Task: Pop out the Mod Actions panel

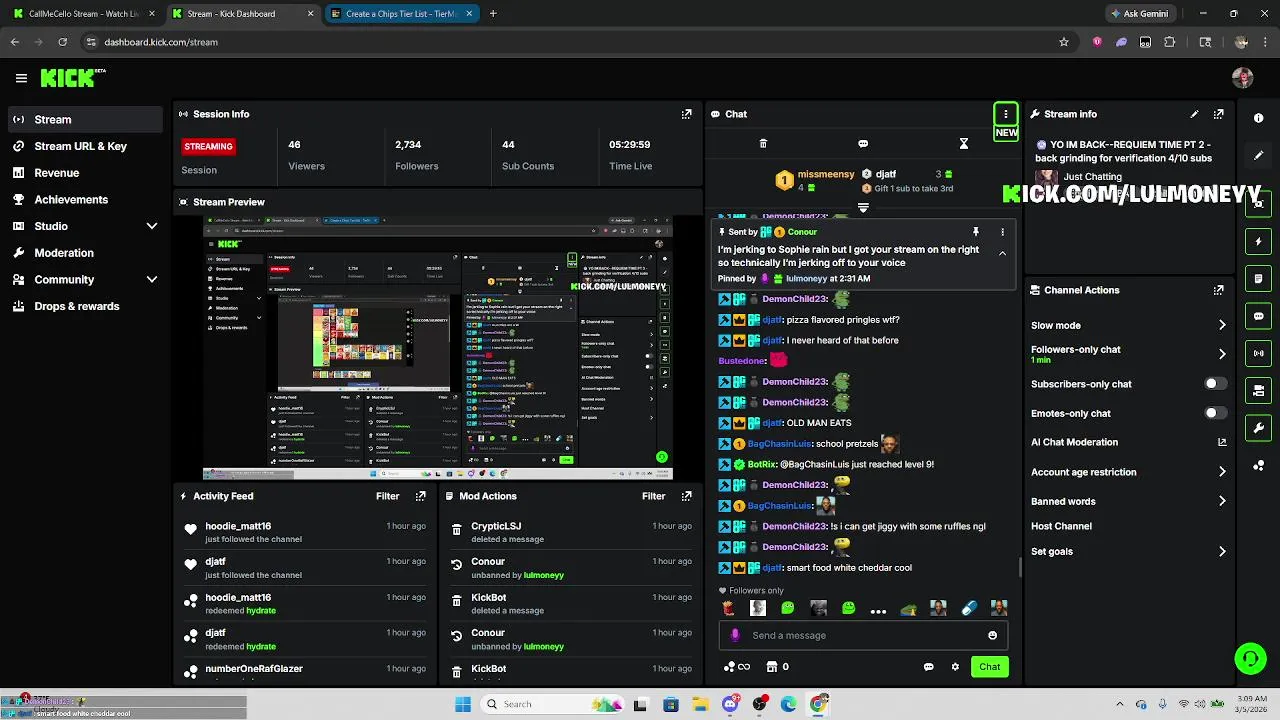Action: pyautogui.click(x=686, y=496)
